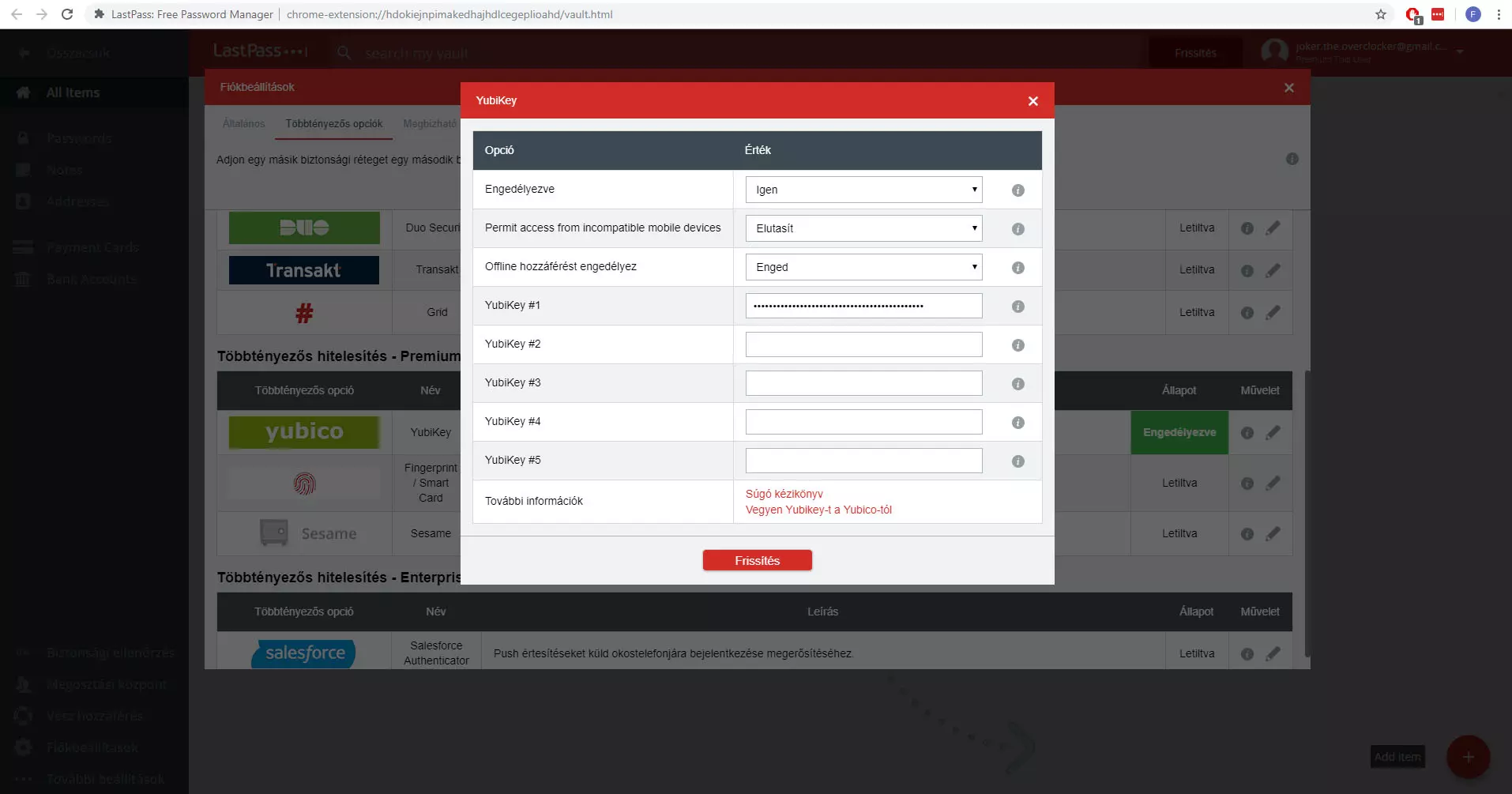
Task: Edit Duo Security row pencil icon
Action: (1273, 228)
